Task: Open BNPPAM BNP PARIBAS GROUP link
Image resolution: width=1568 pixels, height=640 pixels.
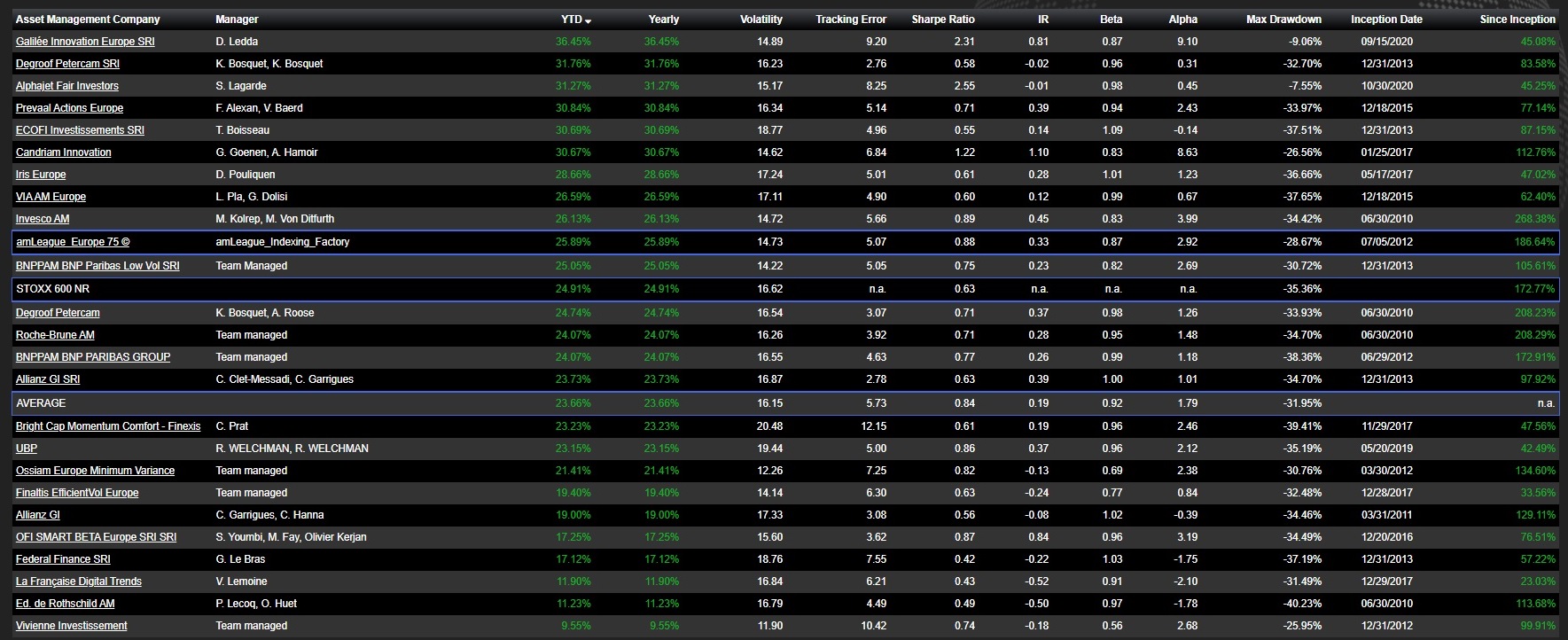Action: tap(93, 357)
